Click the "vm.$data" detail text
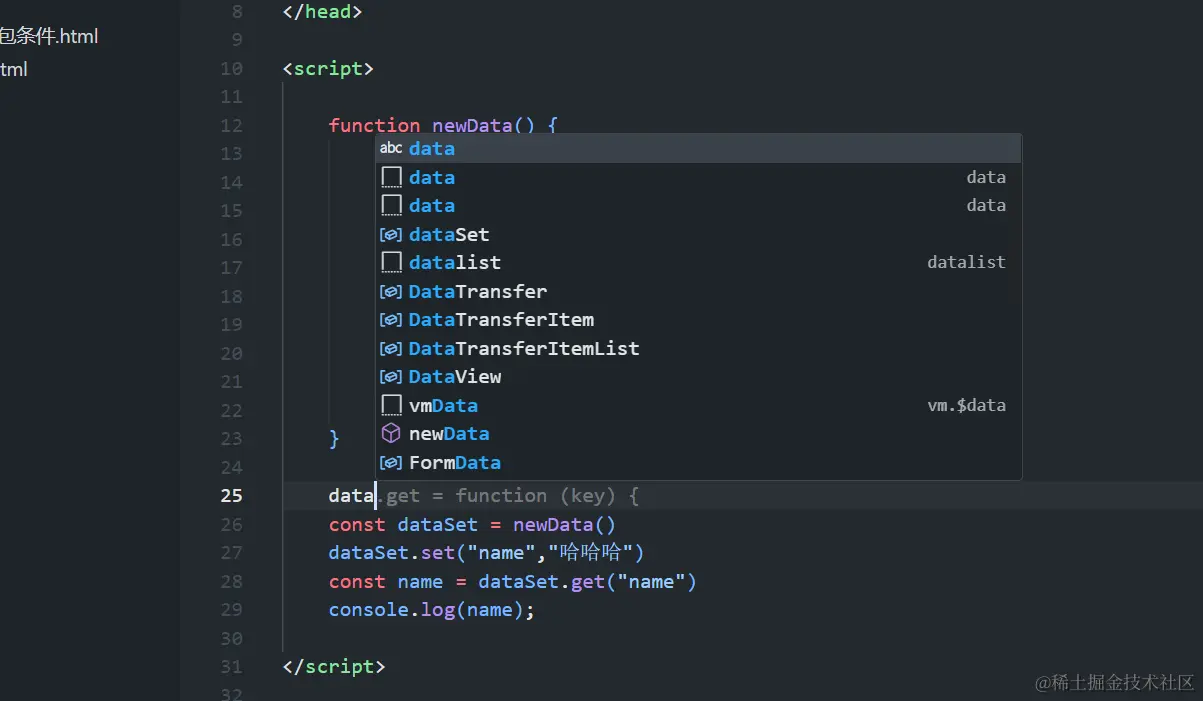The height and width of the screenshot is (701, 1203). coord(966,405)
